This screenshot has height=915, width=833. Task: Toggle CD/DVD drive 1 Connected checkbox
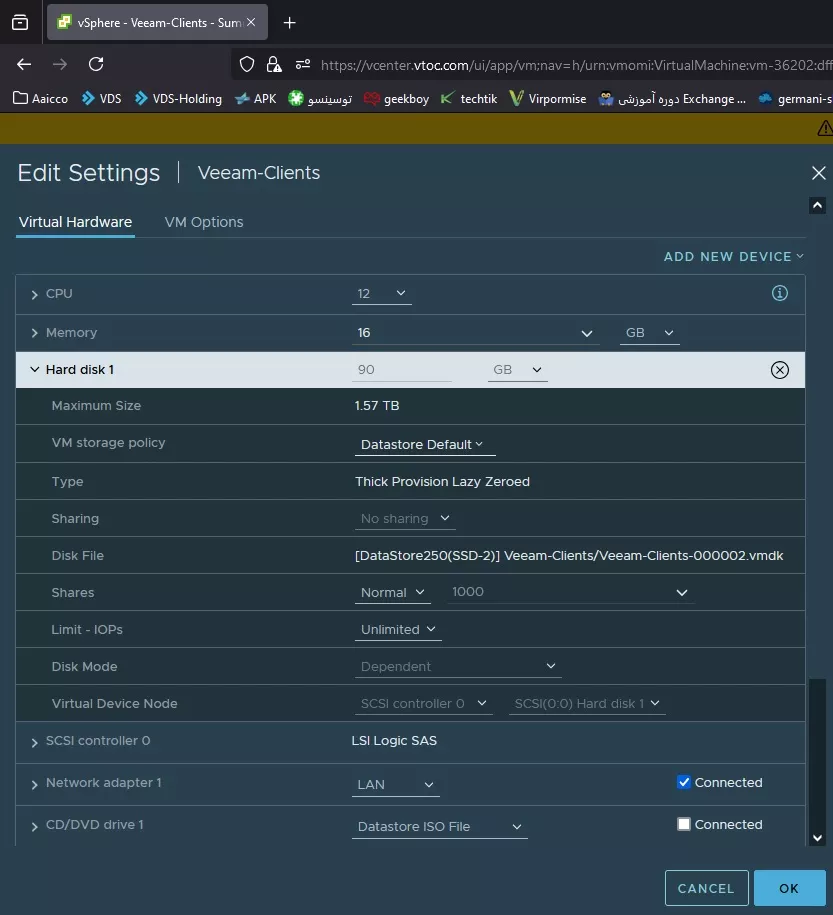coord(684,824)
